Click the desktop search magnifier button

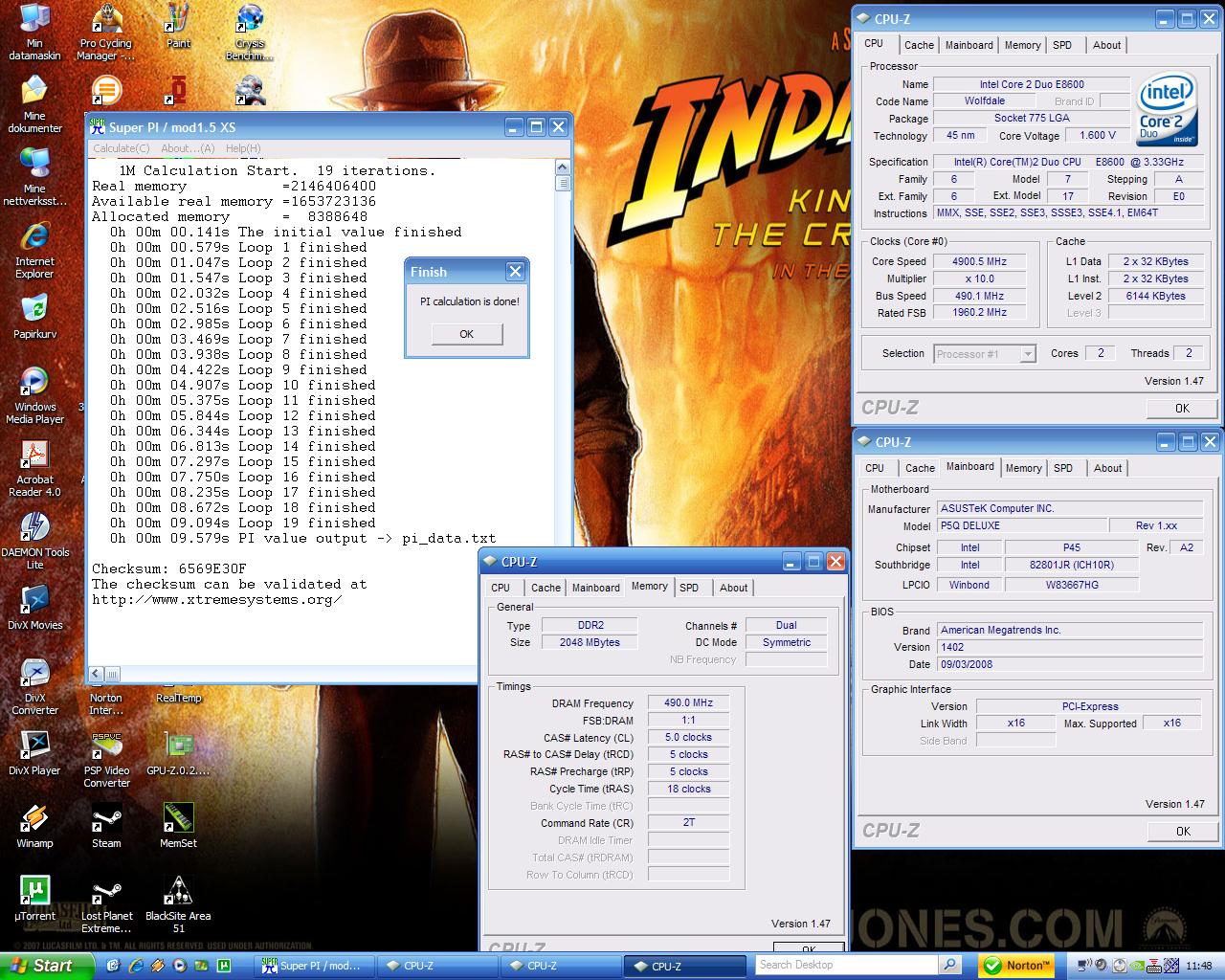point(949,965)
